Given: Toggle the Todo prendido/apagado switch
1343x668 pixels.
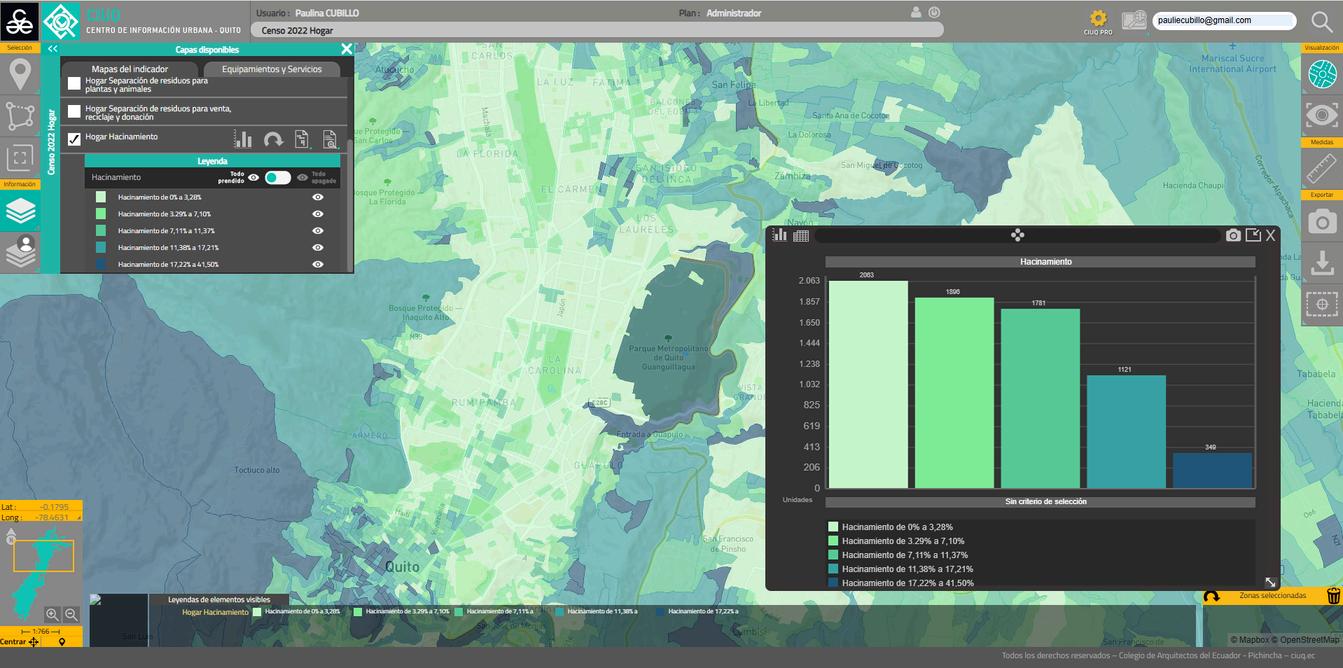Looking at the screenshot, I should (x=278, y=177).
